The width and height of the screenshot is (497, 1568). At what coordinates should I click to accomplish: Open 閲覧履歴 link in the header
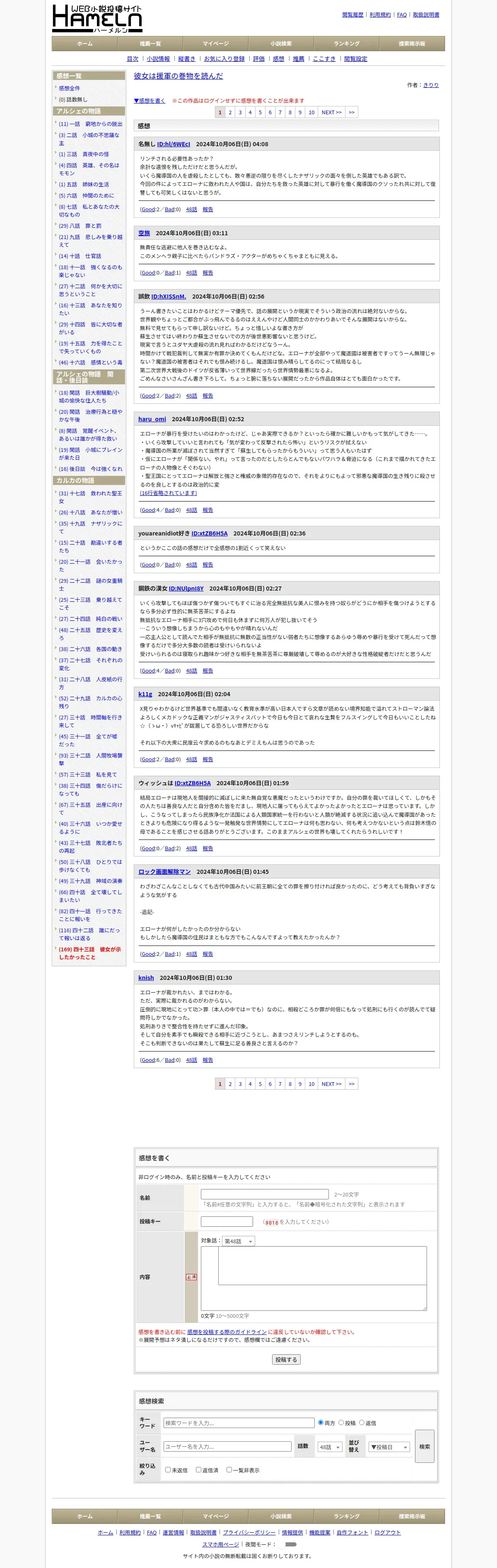(352, 14)
